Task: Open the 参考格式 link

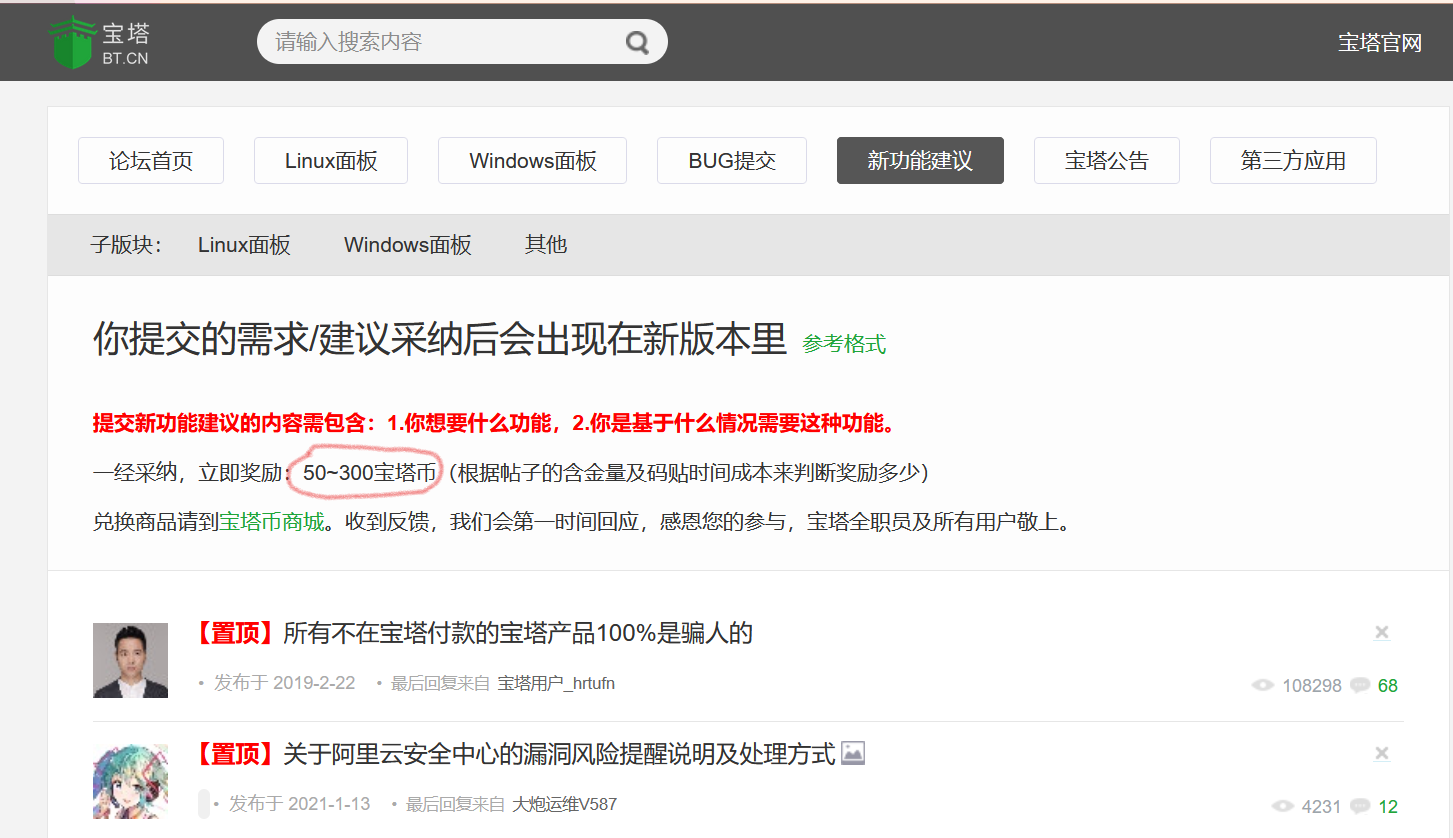Action: point(844,344)
